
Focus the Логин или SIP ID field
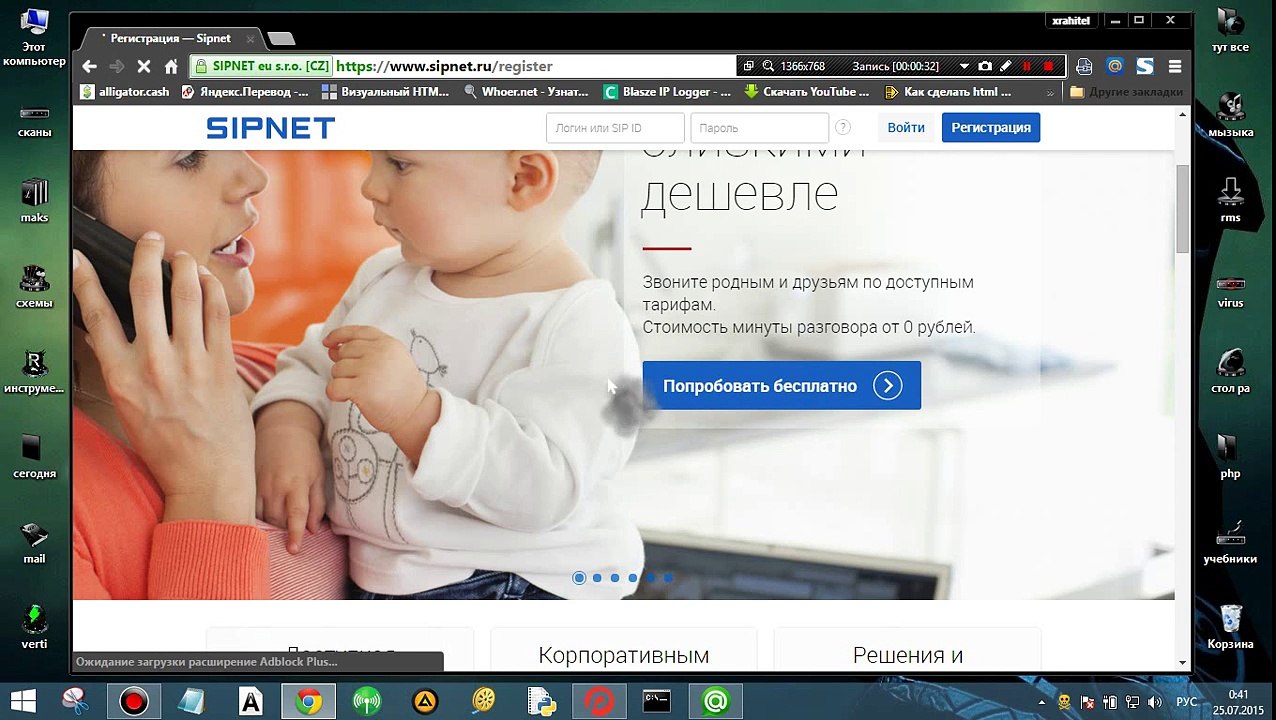pyautogui.click(x=615, y=128)
